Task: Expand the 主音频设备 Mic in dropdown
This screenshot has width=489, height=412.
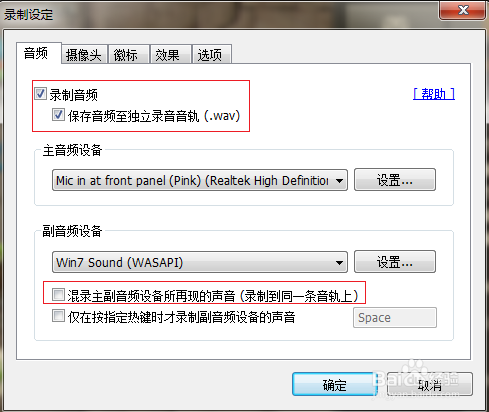Action: 200,180
